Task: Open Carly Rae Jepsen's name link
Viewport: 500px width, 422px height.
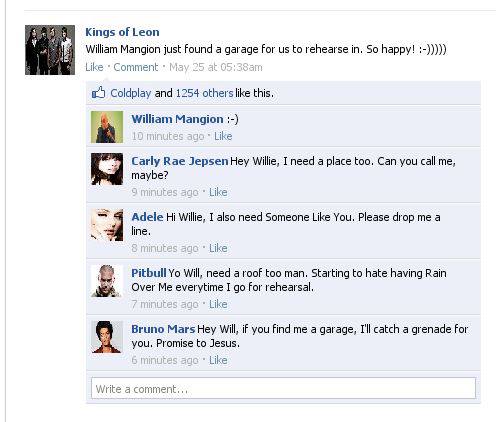Action: (x=180, y=161)
